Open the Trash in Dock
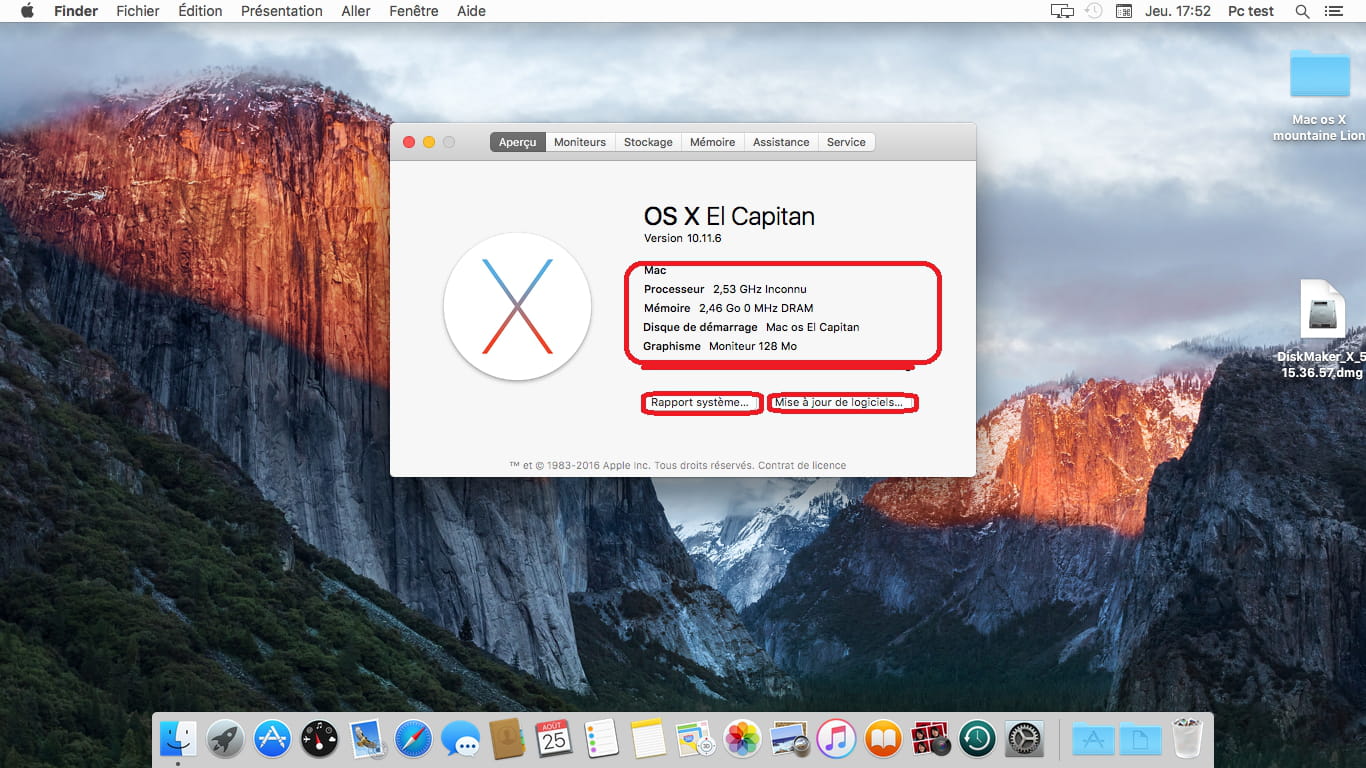Screen dimensions: 1366x768 [x=1187, y=738]
